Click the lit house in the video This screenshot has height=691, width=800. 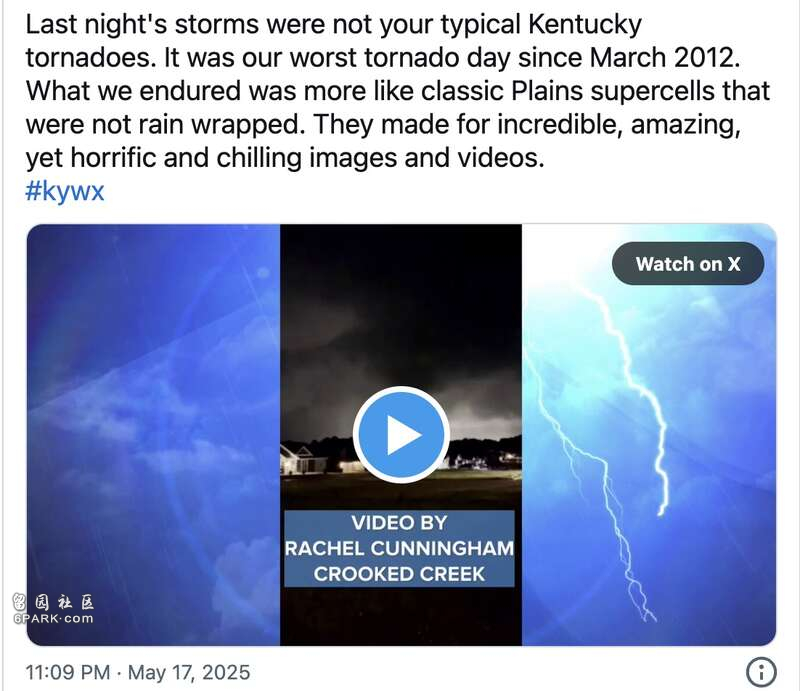303,458
